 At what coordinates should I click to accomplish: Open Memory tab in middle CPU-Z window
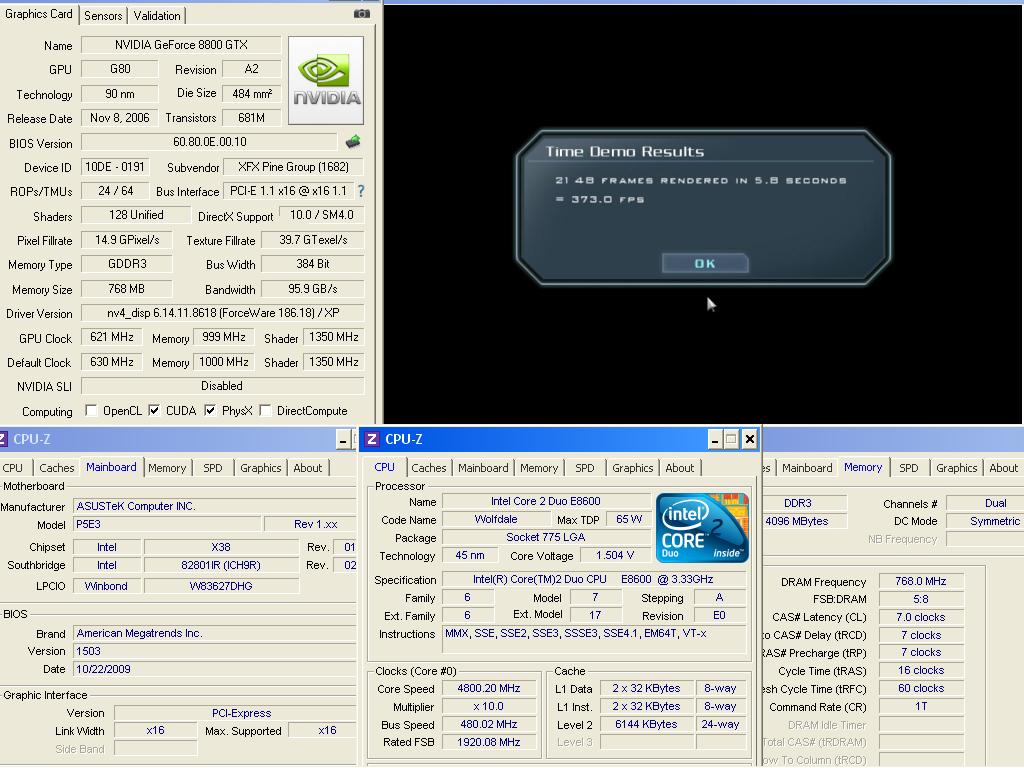coord(539,468)
